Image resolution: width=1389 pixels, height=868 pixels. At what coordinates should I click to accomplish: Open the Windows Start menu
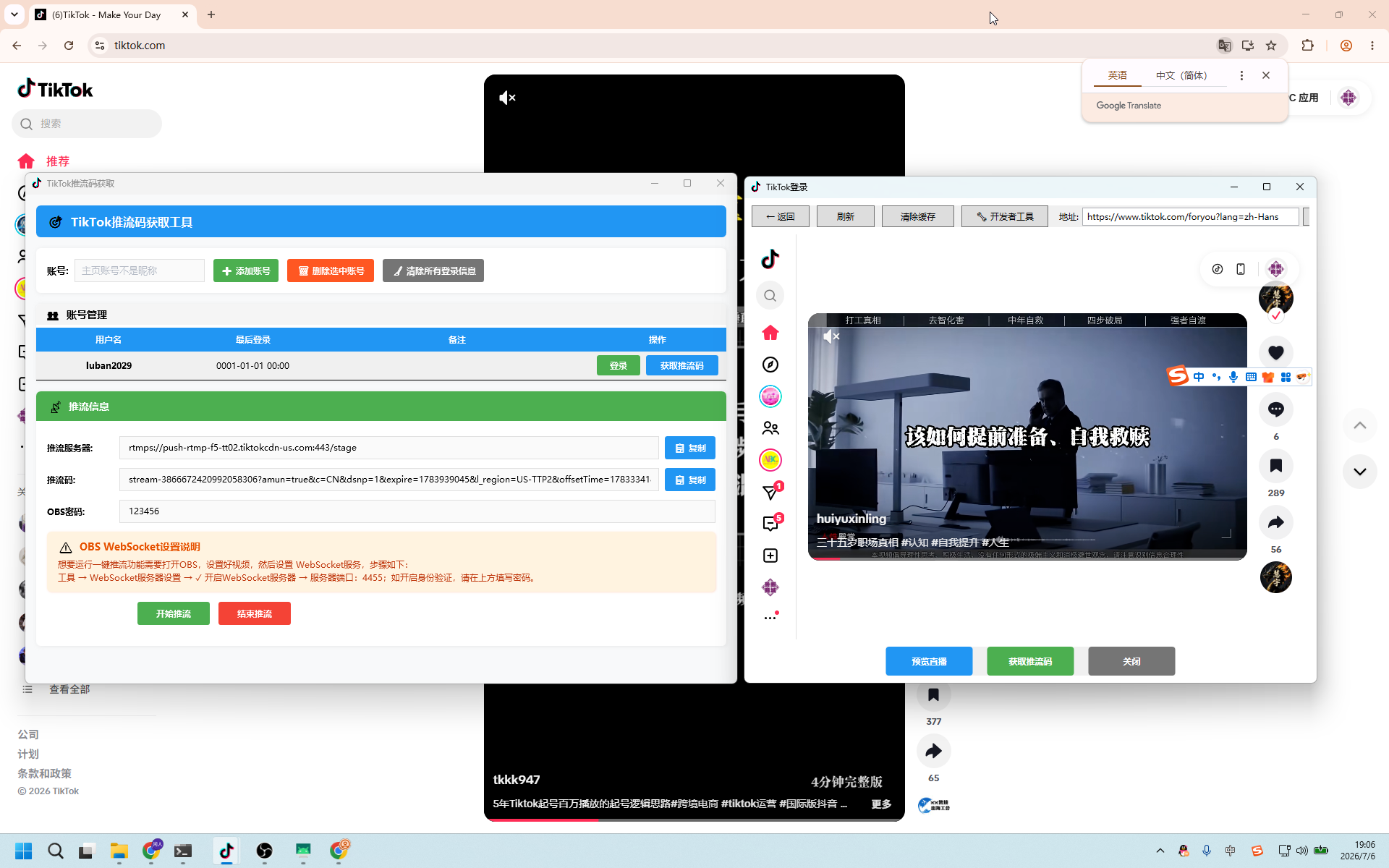pyautogui.click(x=23, y=851)
